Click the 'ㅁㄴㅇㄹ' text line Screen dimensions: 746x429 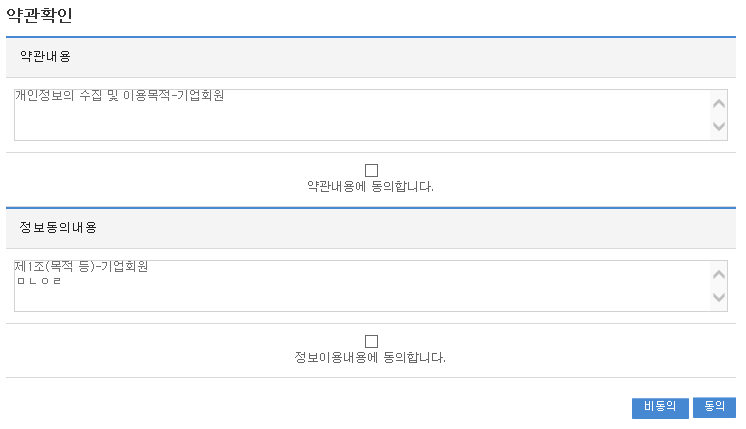tap(39, 280)
